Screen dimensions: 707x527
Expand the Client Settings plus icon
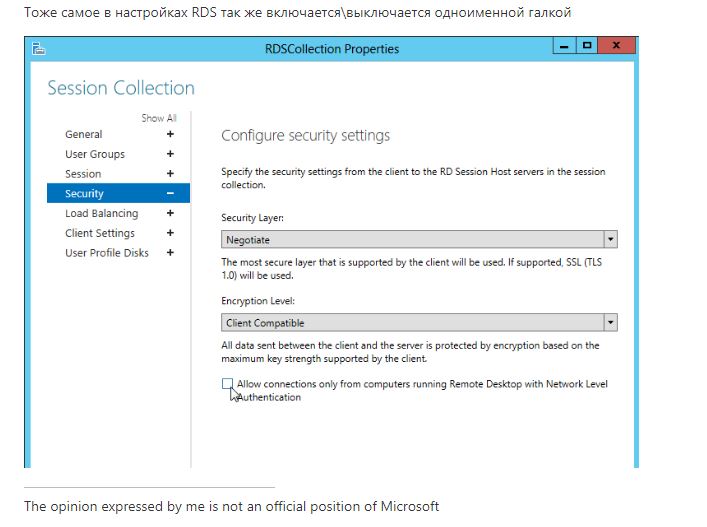coord(170,233)
